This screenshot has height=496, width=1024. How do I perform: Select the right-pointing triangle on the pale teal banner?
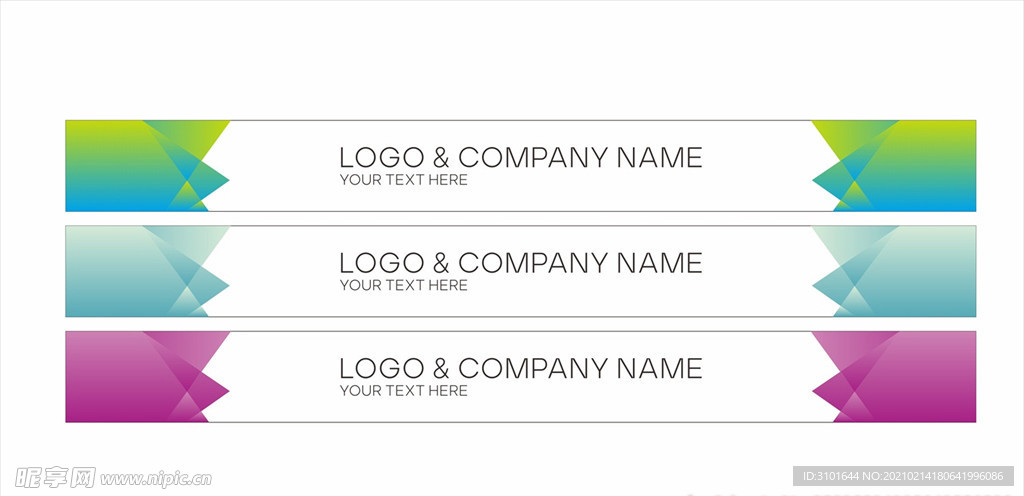[212, 285]
